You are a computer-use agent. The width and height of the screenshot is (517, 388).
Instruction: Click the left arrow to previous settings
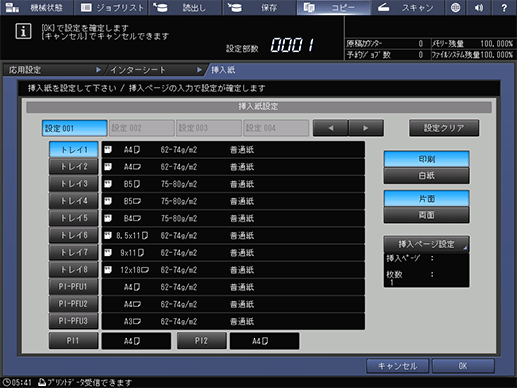(x=330, y=128)
